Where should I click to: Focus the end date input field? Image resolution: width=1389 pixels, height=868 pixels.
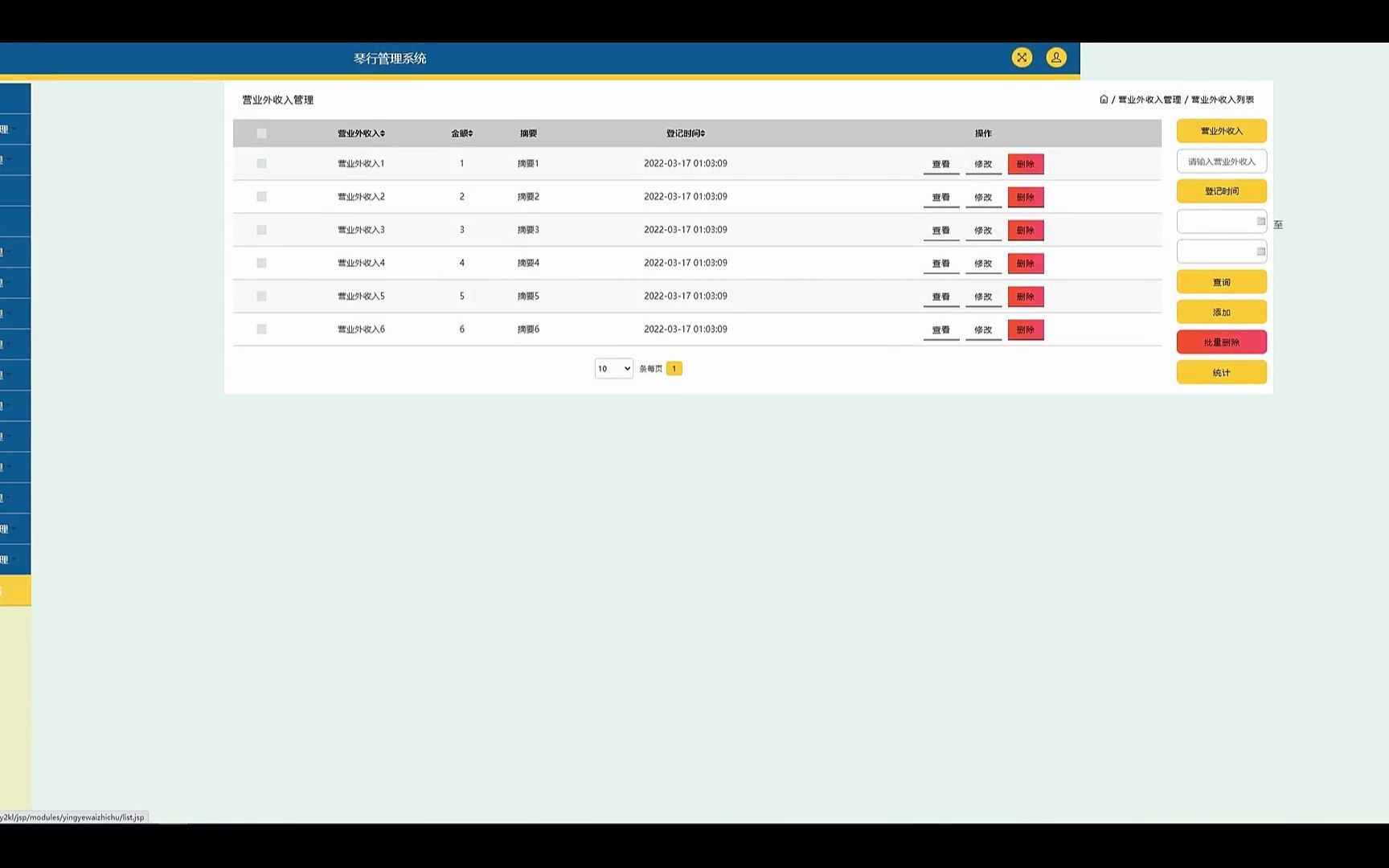[1221, 252]
